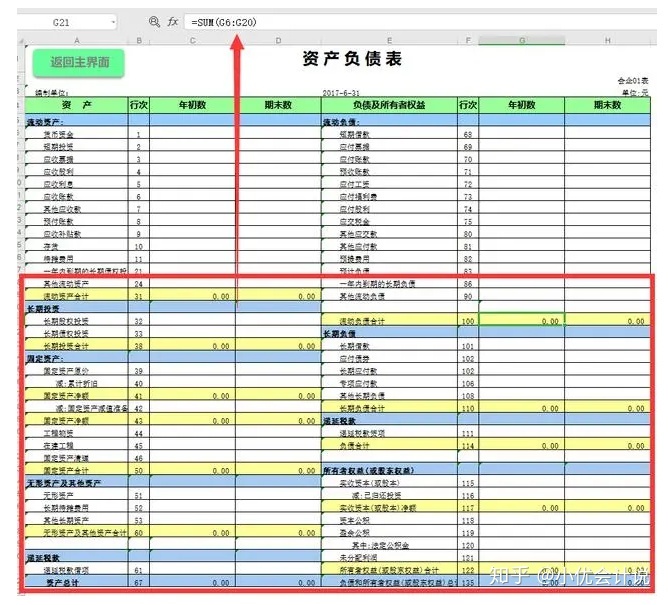Select column E header
668x605 pixels.
389,40
